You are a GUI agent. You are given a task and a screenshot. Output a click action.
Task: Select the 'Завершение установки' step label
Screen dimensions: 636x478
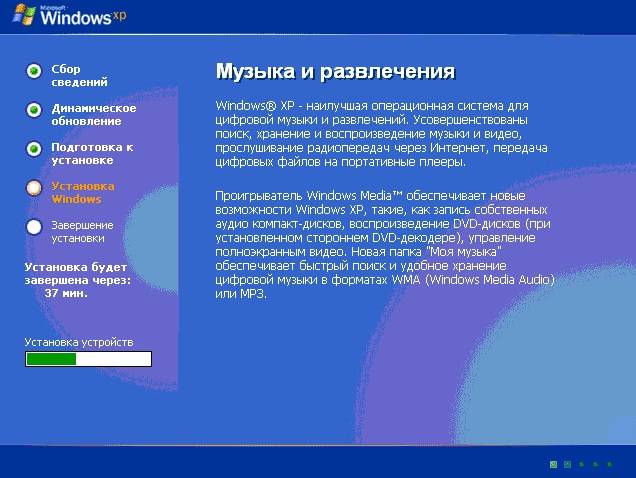(82, 231)
